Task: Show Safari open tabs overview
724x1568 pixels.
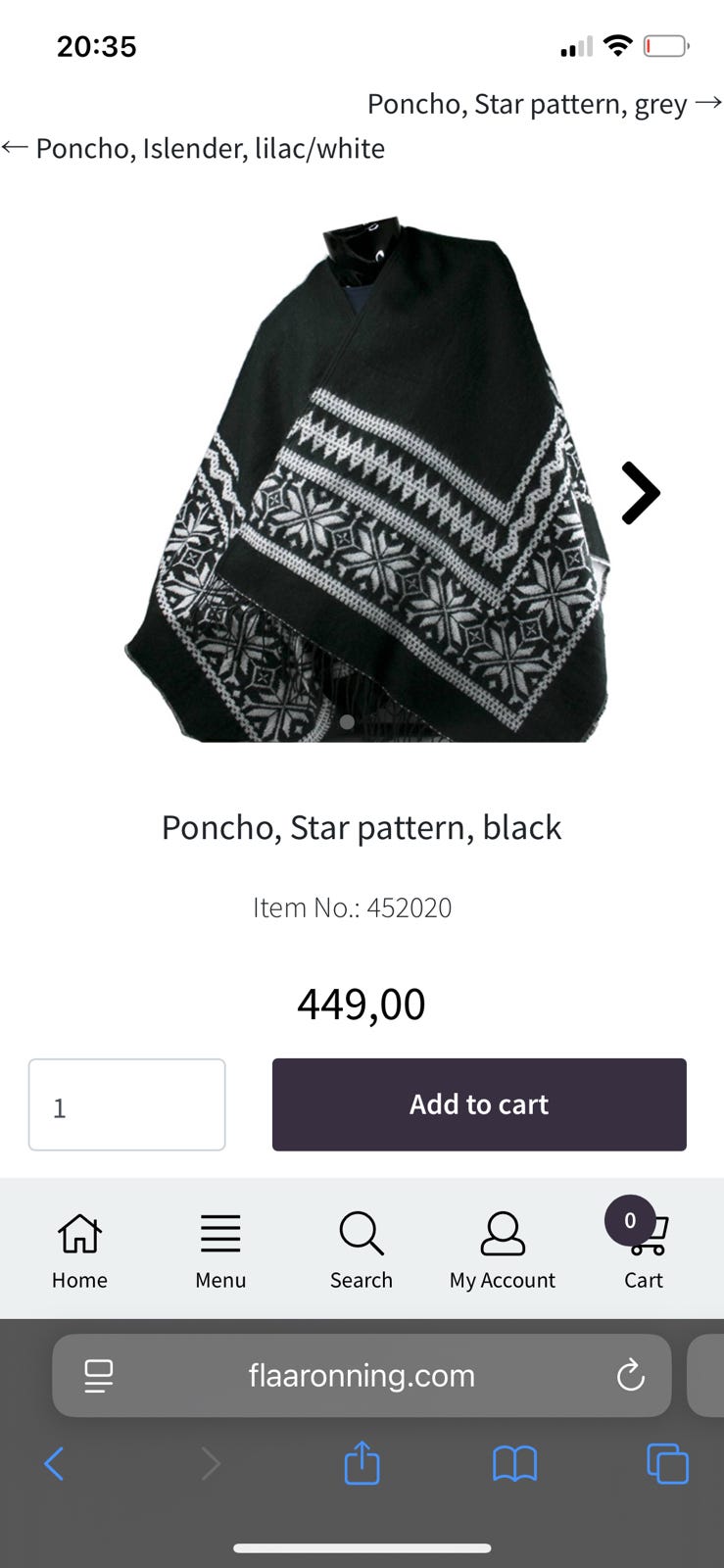Action: [x=667, y=1464]
